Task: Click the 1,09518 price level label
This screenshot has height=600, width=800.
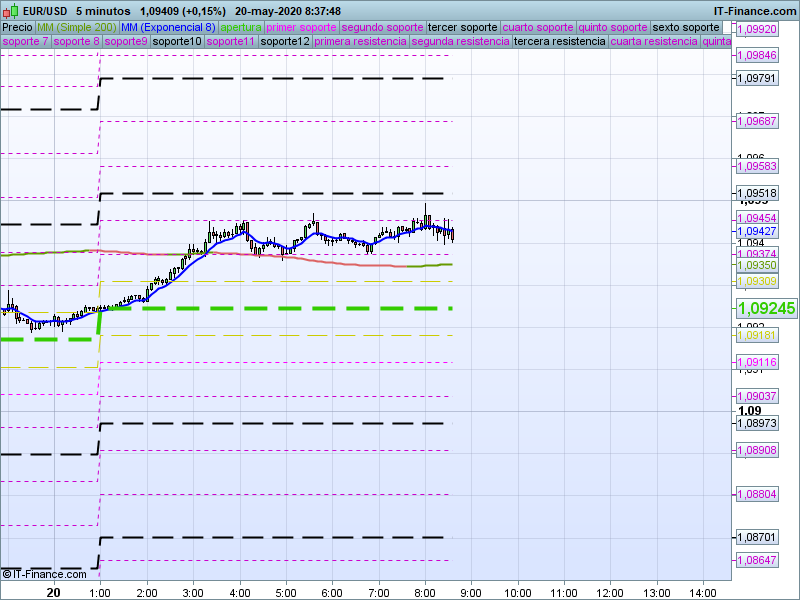Action: point(757,193)
